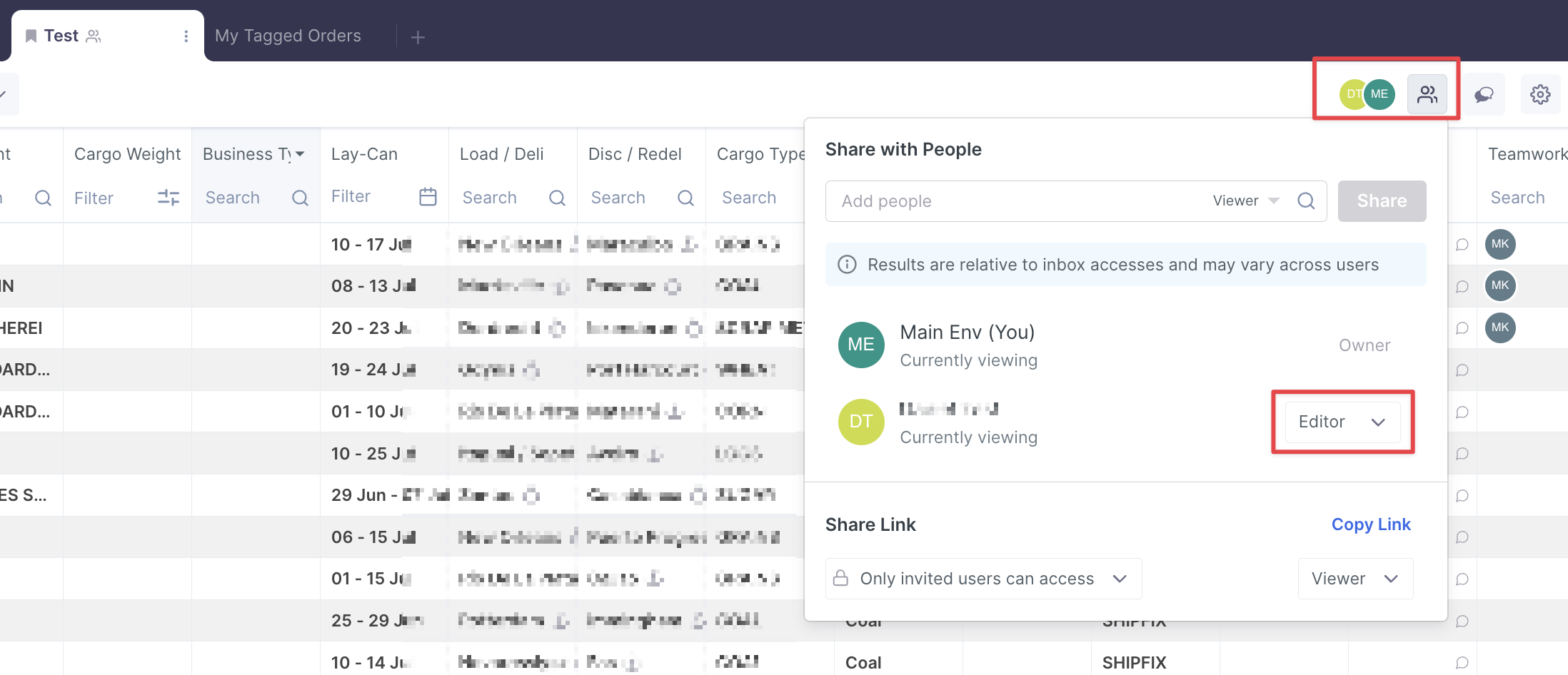Open the Only invited users can access dropdown
This screenshot has width=1568, height=675.
983,579
